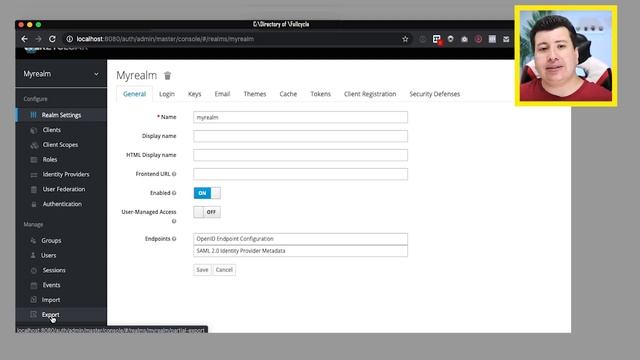Viewport: 640px width, 360px height.
Task: Open the Login tab
Action: click(167, 94)
